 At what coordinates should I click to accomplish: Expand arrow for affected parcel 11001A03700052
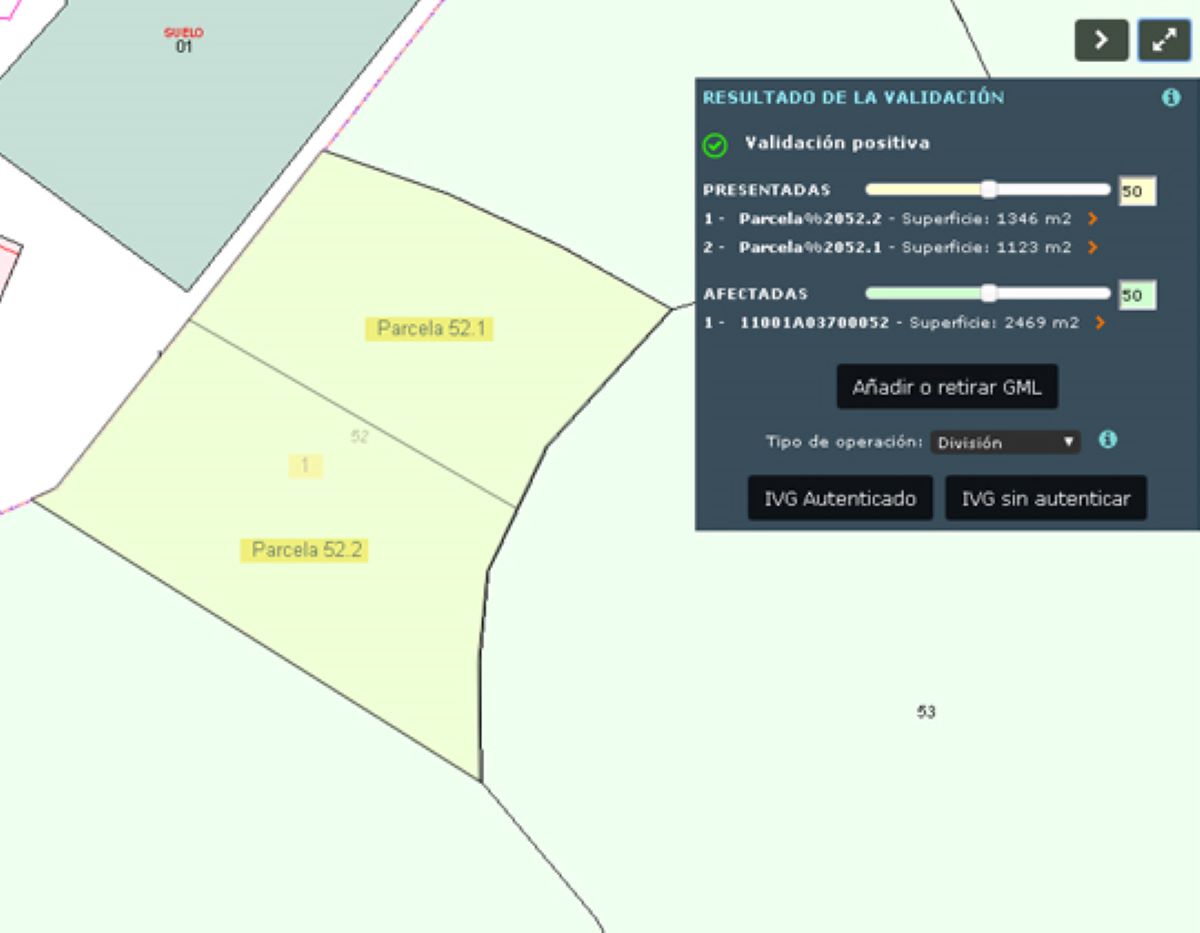pos(1100,323)
